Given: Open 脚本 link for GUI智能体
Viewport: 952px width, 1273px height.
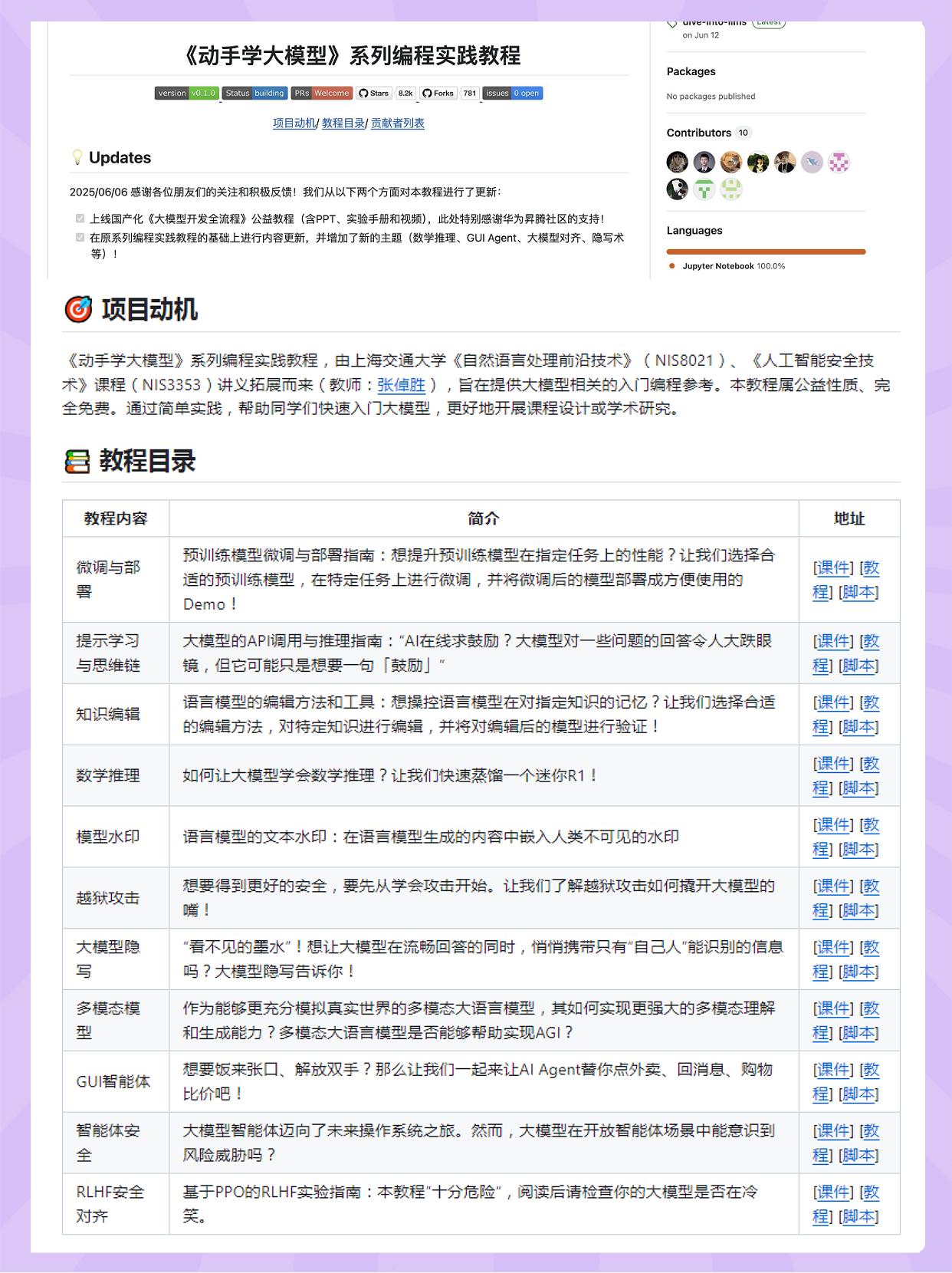Looking at the screenshot, I should 858,1094.
